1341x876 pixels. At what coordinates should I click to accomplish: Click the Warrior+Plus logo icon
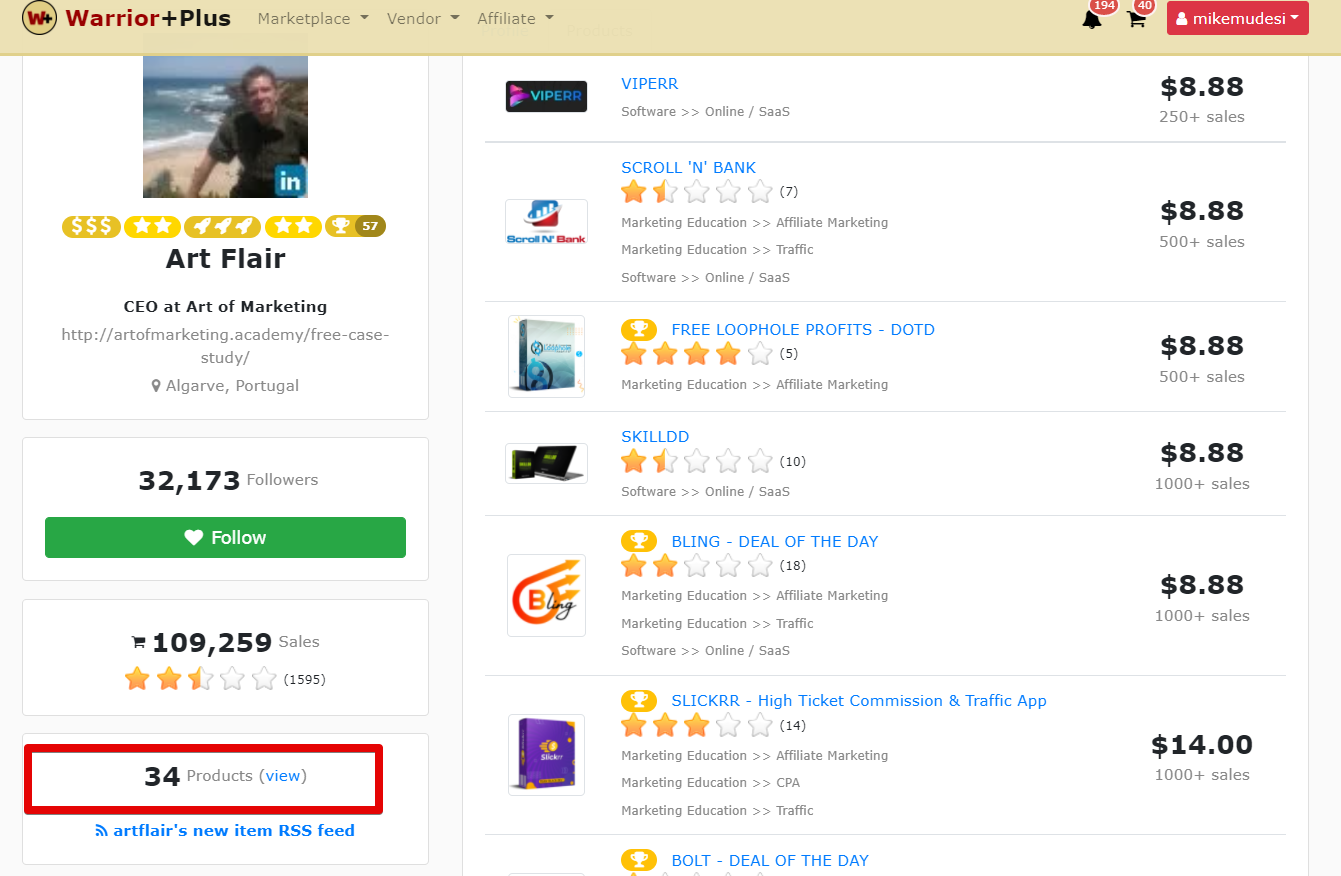pyautogui.click(x=39, y=18)
